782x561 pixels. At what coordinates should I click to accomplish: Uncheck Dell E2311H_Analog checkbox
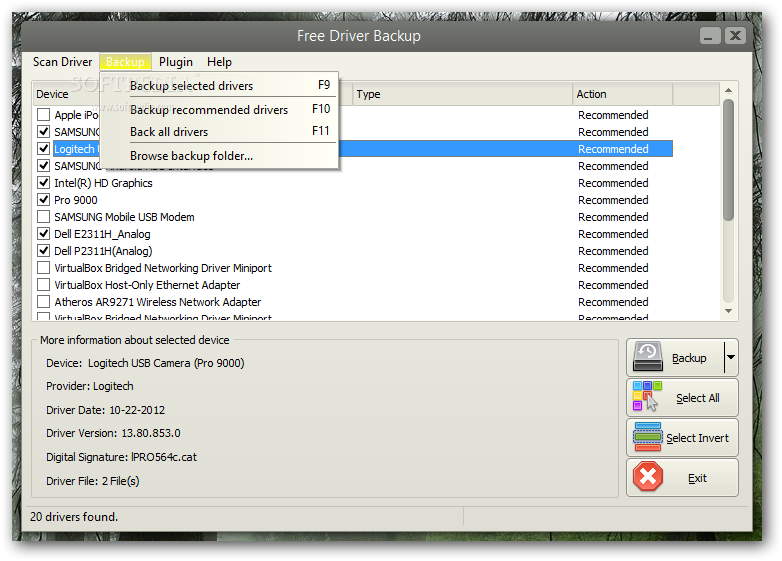point(43,233)
